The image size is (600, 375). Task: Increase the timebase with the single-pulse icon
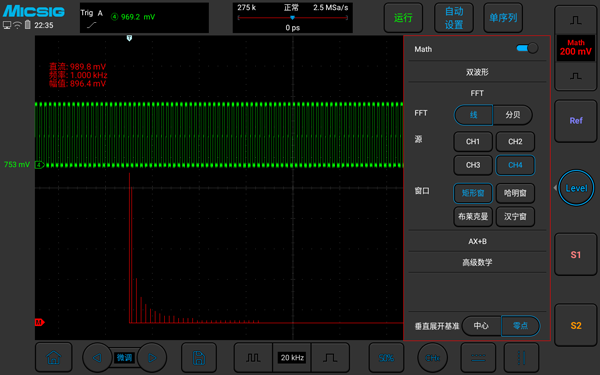click(330, 357)
